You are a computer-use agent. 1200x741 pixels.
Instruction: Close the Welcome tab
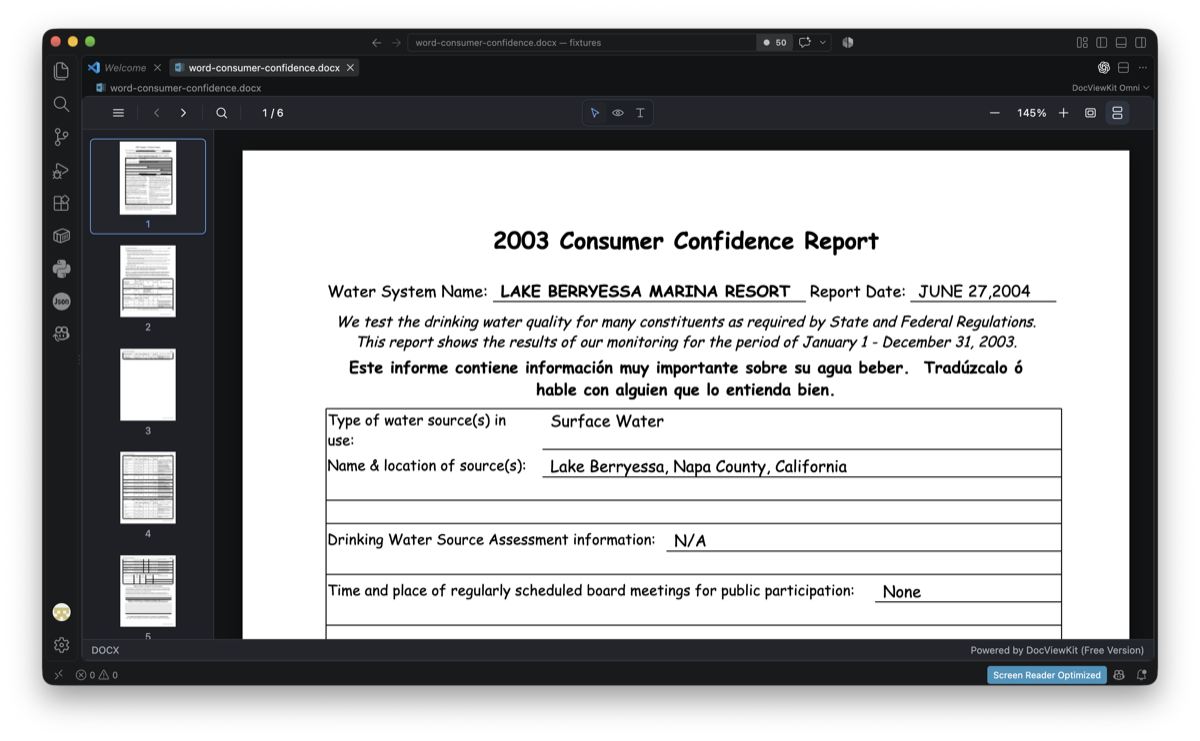point(157,68)
